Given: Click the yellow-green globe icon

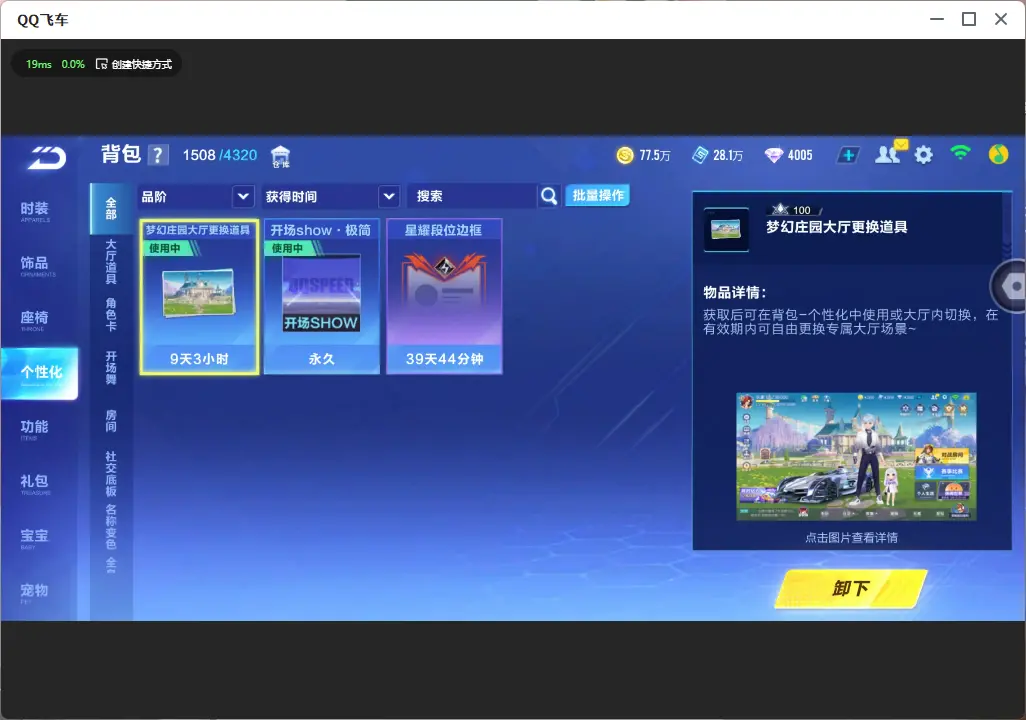Looking at the screenshot, I should [x=998, y=154].
